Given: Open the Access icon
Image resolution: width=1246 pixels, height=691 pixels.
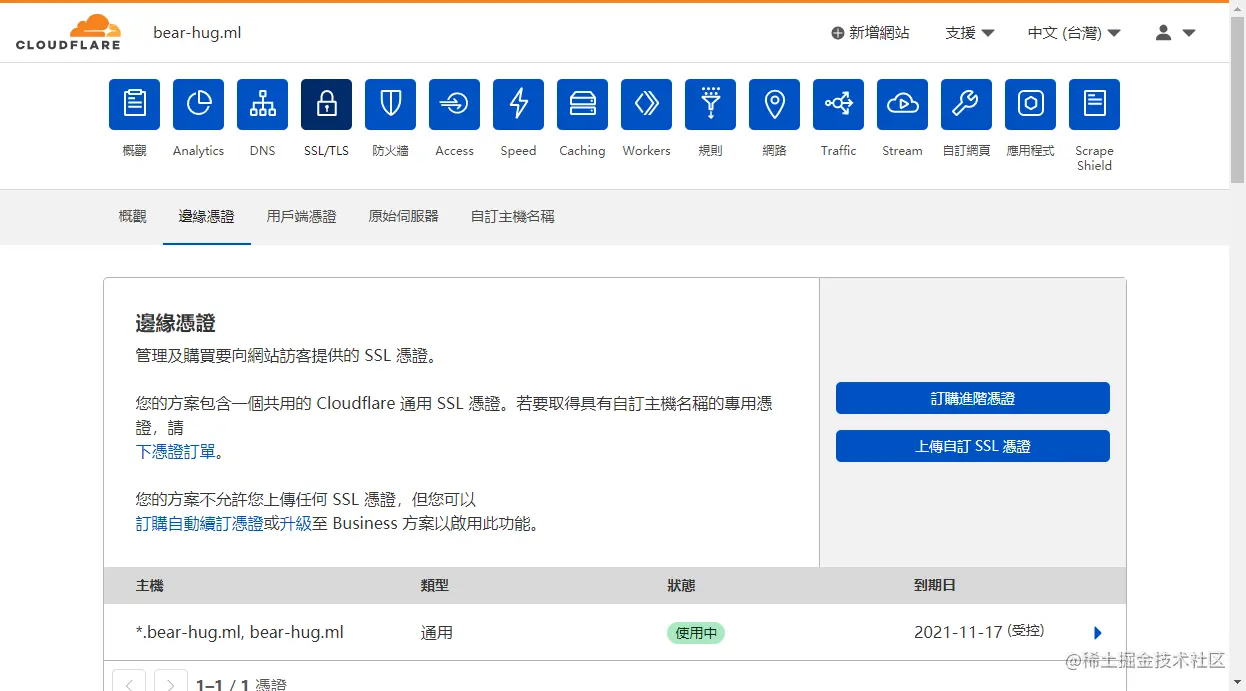Looking at the screenshot, I should (454, 104).
